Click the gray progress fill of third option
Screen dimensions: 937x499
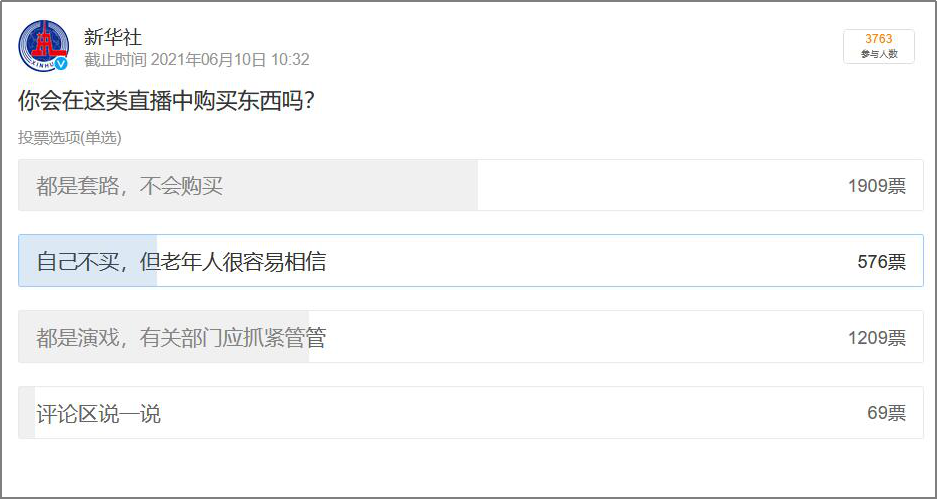[164, 336]
